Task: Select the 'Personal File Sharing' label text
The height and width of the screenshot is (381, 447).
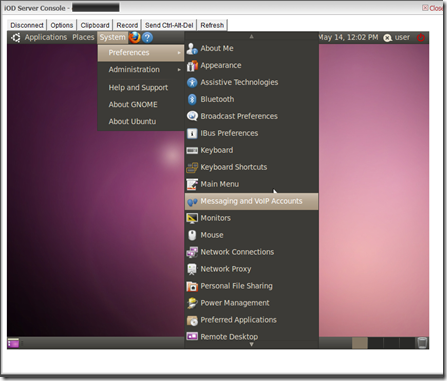Action: click(x=236, y=286)
